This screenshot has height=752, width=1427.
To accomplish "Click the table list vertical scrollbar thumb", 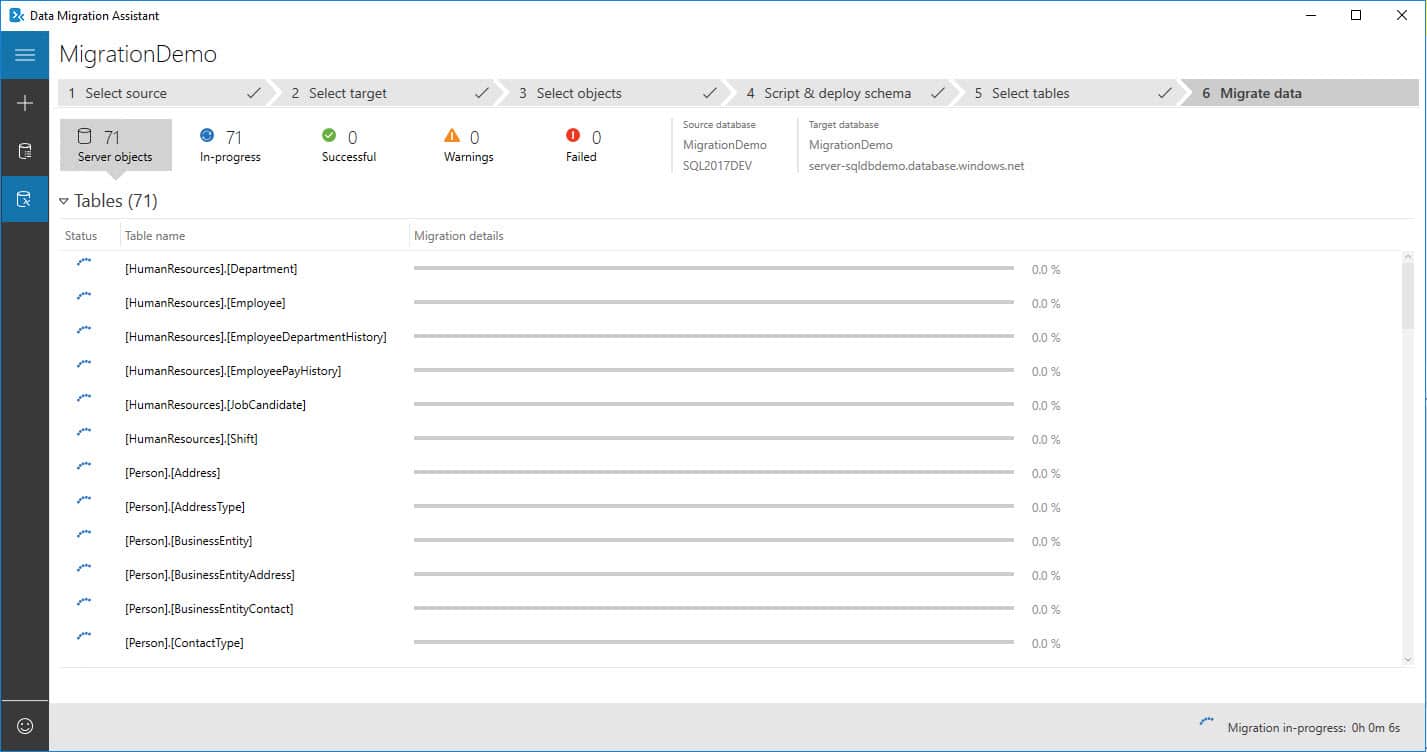I will click(x=1408, y=298).
